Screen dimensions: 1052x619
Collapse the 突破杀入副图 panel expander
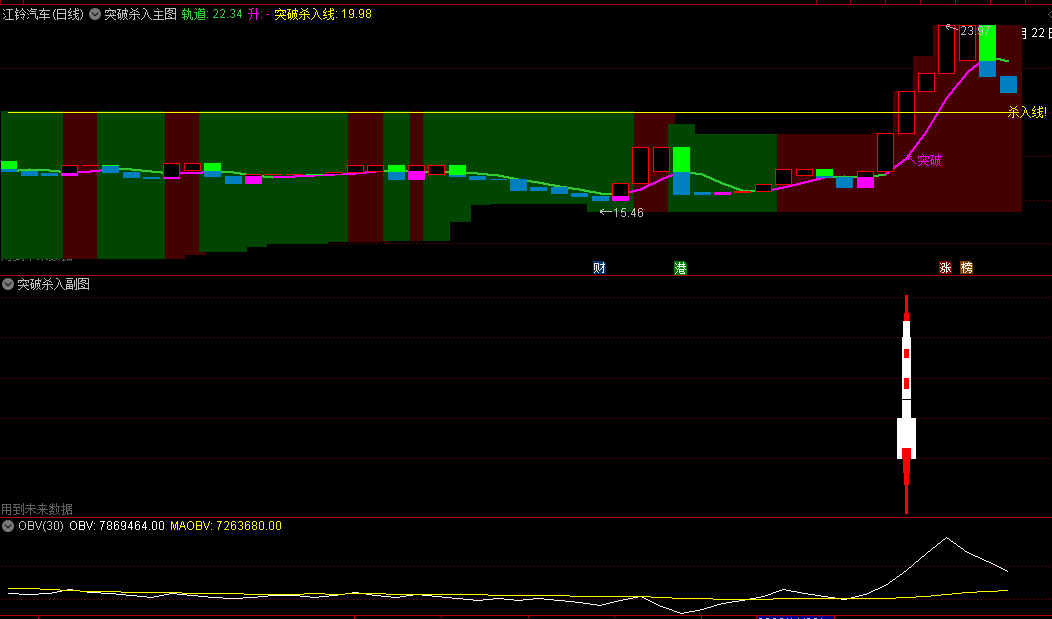[8, 284]
